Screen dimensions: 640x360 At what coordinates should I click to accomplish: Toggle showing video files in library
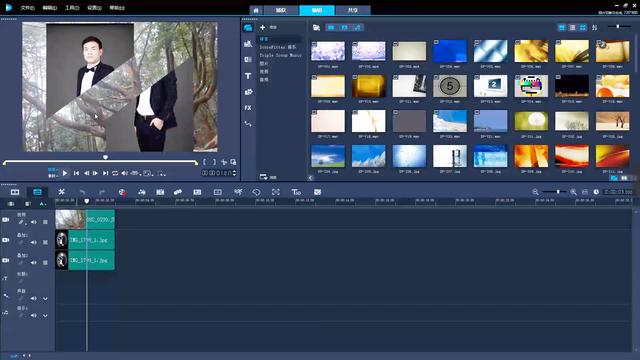coord(331,28)
